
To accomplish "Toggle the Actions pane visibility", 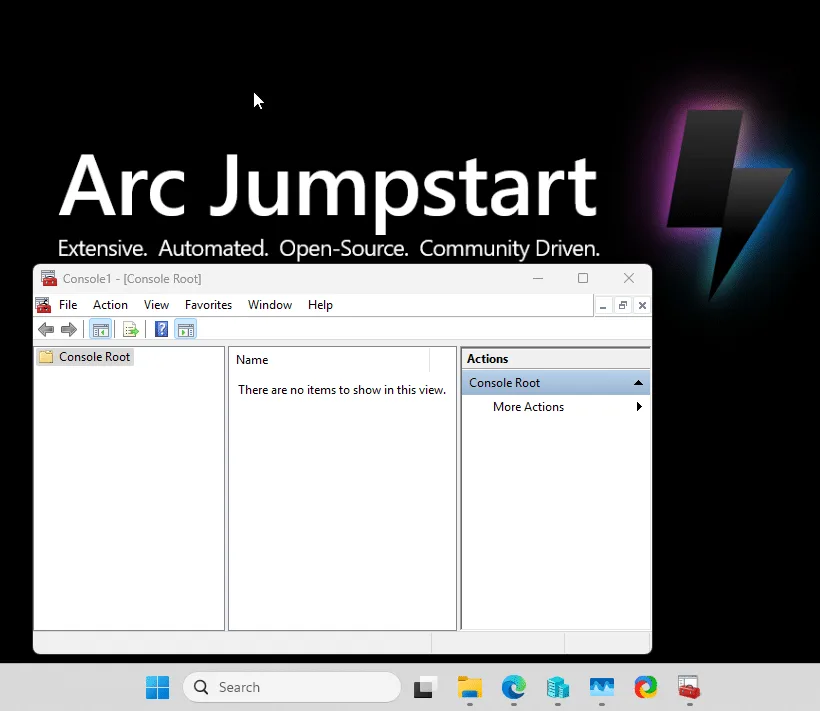I will (x=186, y=329).
